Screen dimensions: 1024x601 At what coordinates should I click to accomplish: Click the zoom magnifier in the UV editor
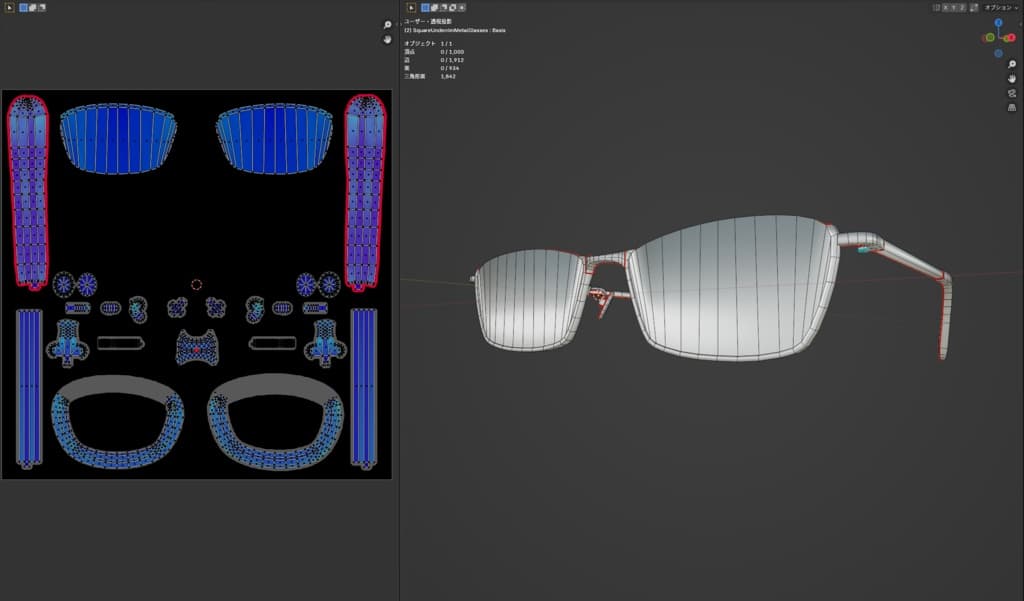coord(388,24)
